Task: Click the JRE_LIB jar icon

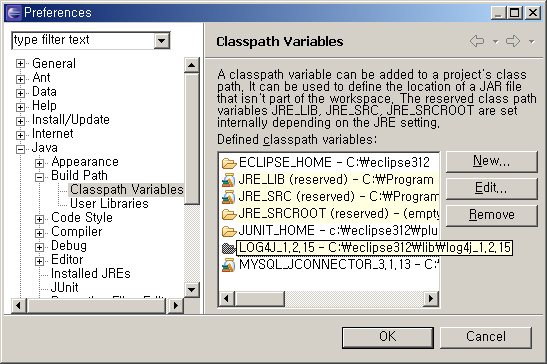Action: 228,180
